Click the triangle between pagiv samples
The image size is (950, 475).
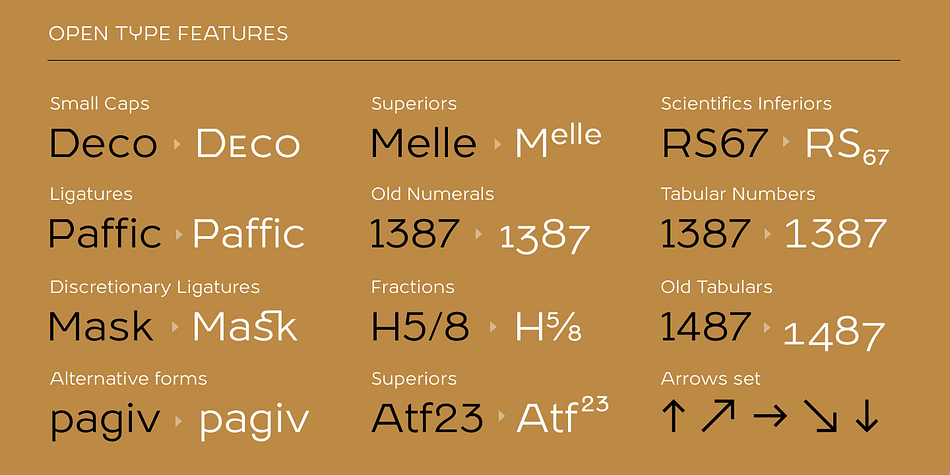pyautogui.click(x=179, y=420)
